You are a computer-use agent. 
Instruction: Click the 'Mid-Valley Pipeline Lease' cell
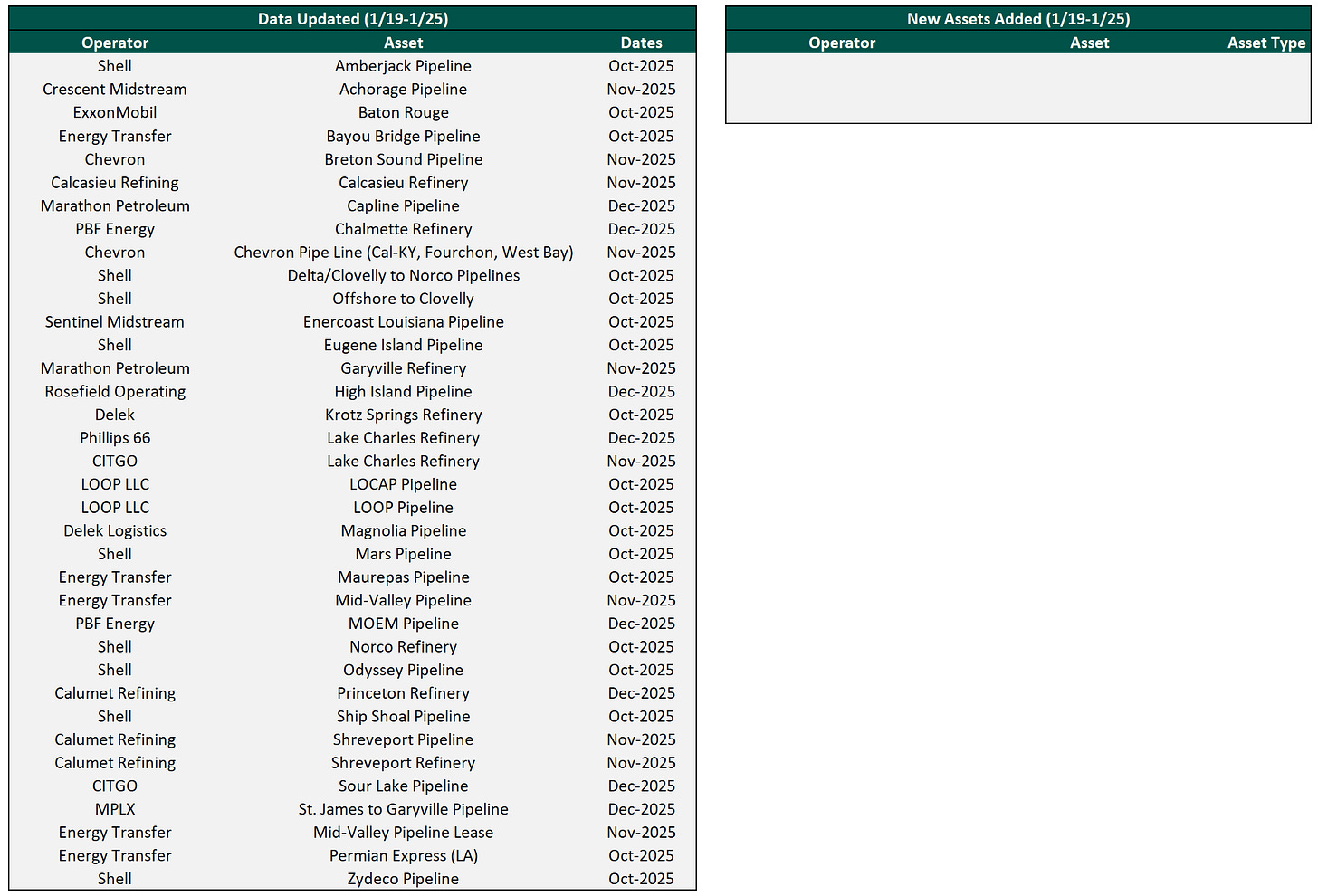tap(403, 833)
